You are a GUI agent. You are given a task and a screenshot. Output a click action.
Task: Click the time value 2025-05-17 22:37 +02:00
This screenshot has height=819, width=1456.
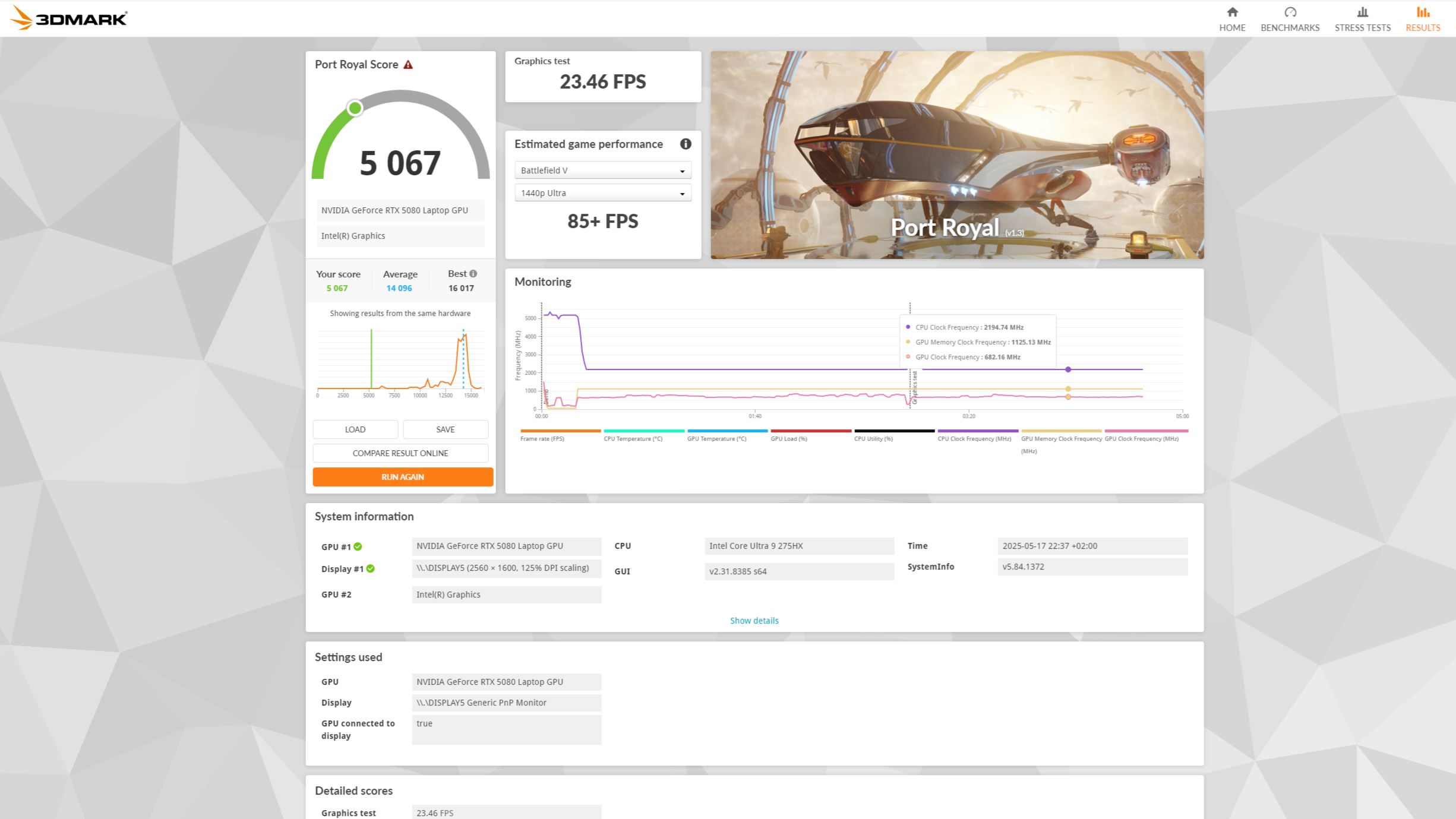pos(1092,546)
